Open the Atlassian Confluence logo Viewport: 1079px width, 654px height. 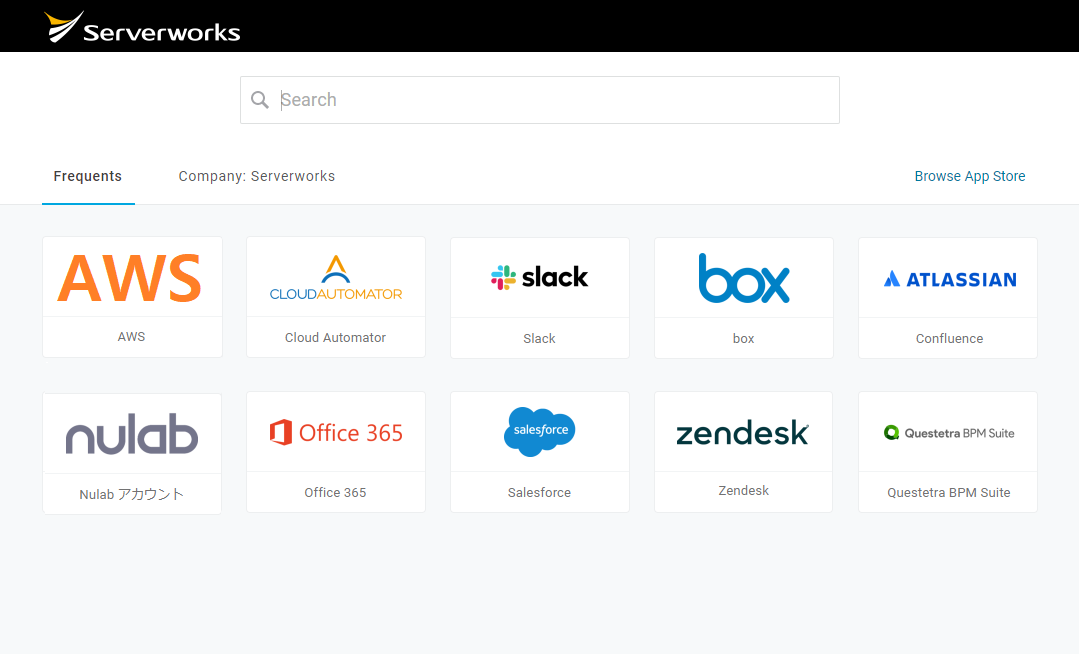pyautogui.click(x=948, y=279)
